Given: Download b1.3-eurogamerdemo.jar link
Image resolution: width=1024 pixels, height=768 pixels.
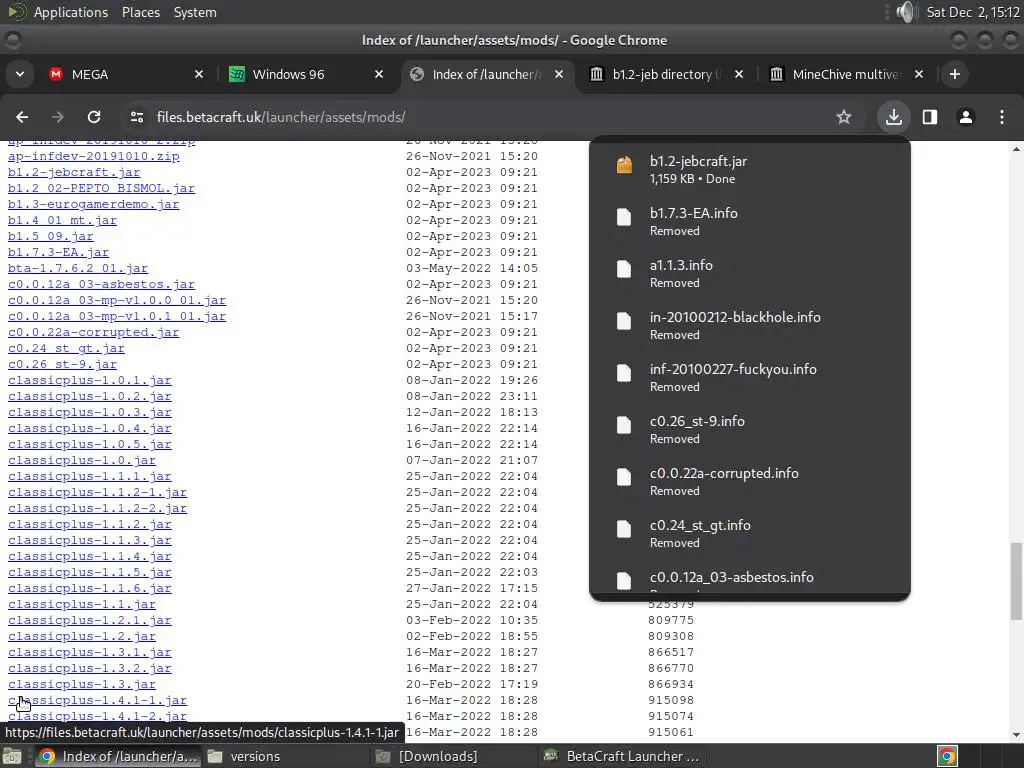Looking at the screenshot, I should [x=93, y=204].
